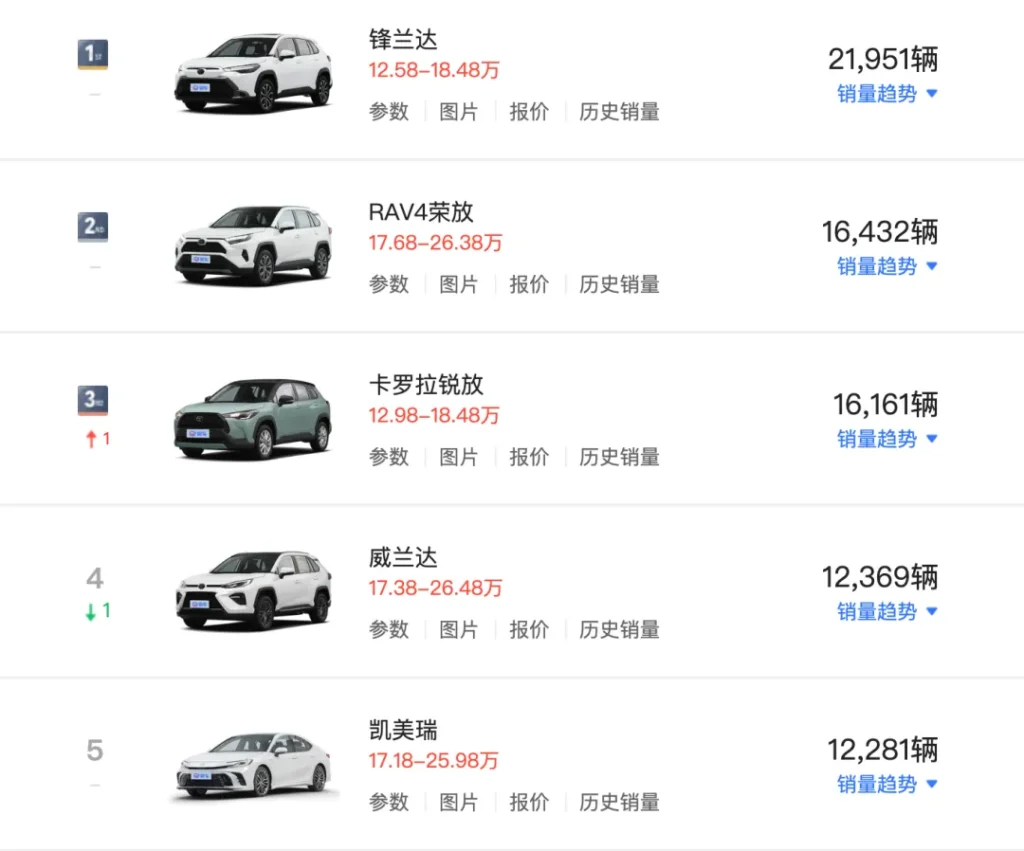Open the 锋兰达 car thumbnail image

pyautogui.click(x=253, y=73)
